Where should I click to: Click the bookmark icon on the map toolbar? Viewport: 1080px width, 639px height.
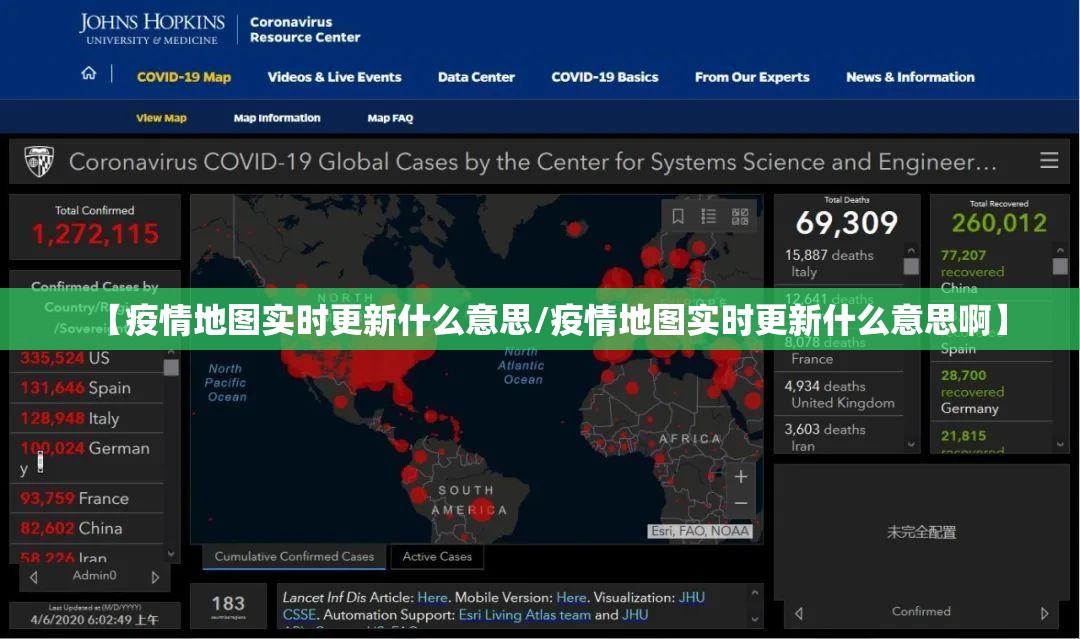click(x=678, y=214)
